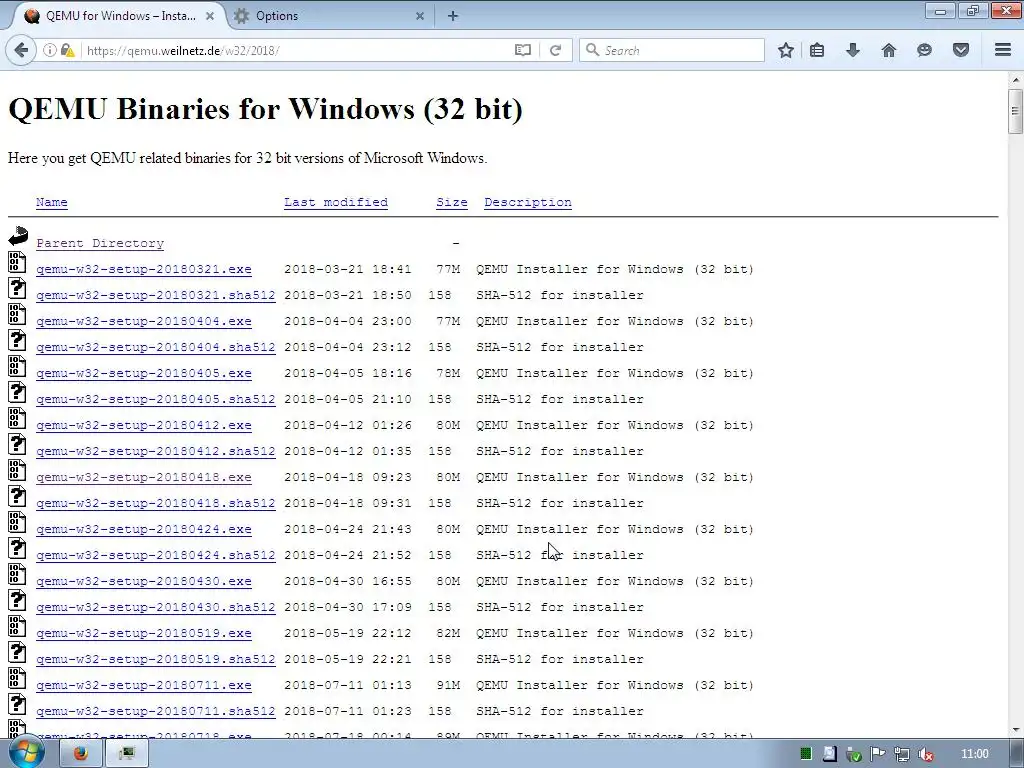Open a new tab with plus button

(x=453, y=16)
